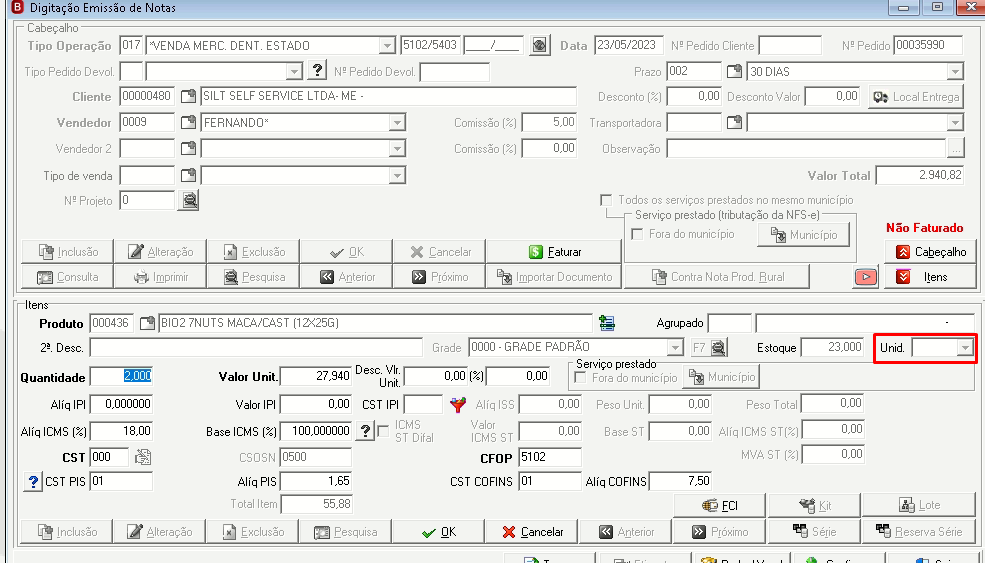This screenshot has height=563, width=985.
Task: Click green product details icon after product name
Action: [606, 323]
